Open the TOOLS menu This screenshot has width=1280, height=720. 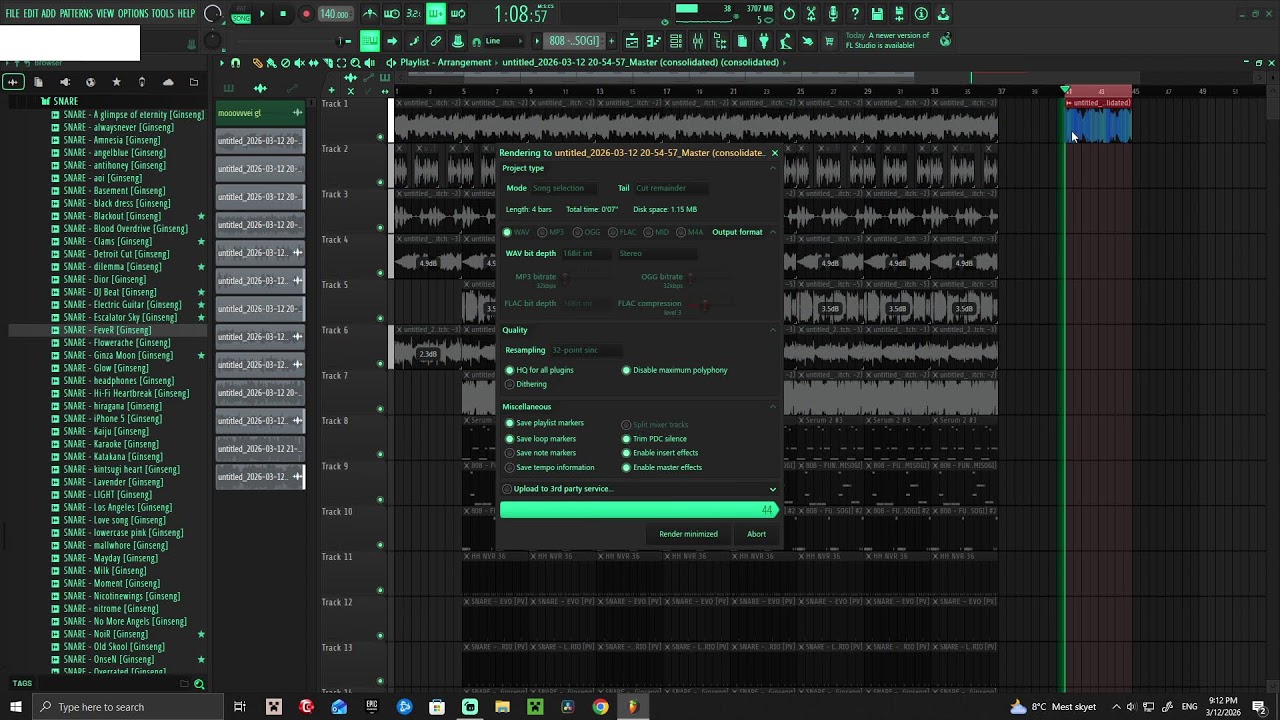(163, 14)
